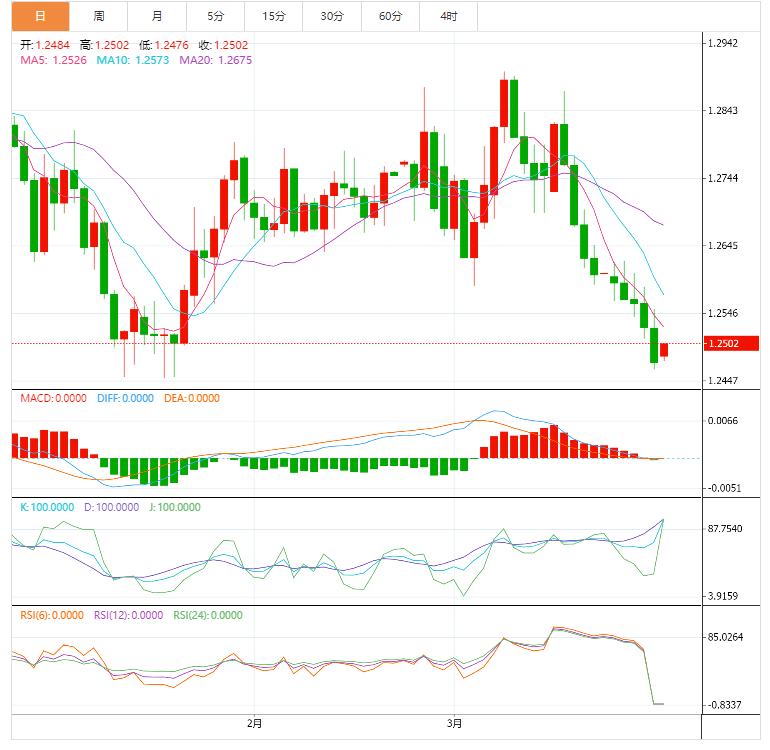Click the 低: 1.2476 low price
Screen dimensions: 770x750
164,45
